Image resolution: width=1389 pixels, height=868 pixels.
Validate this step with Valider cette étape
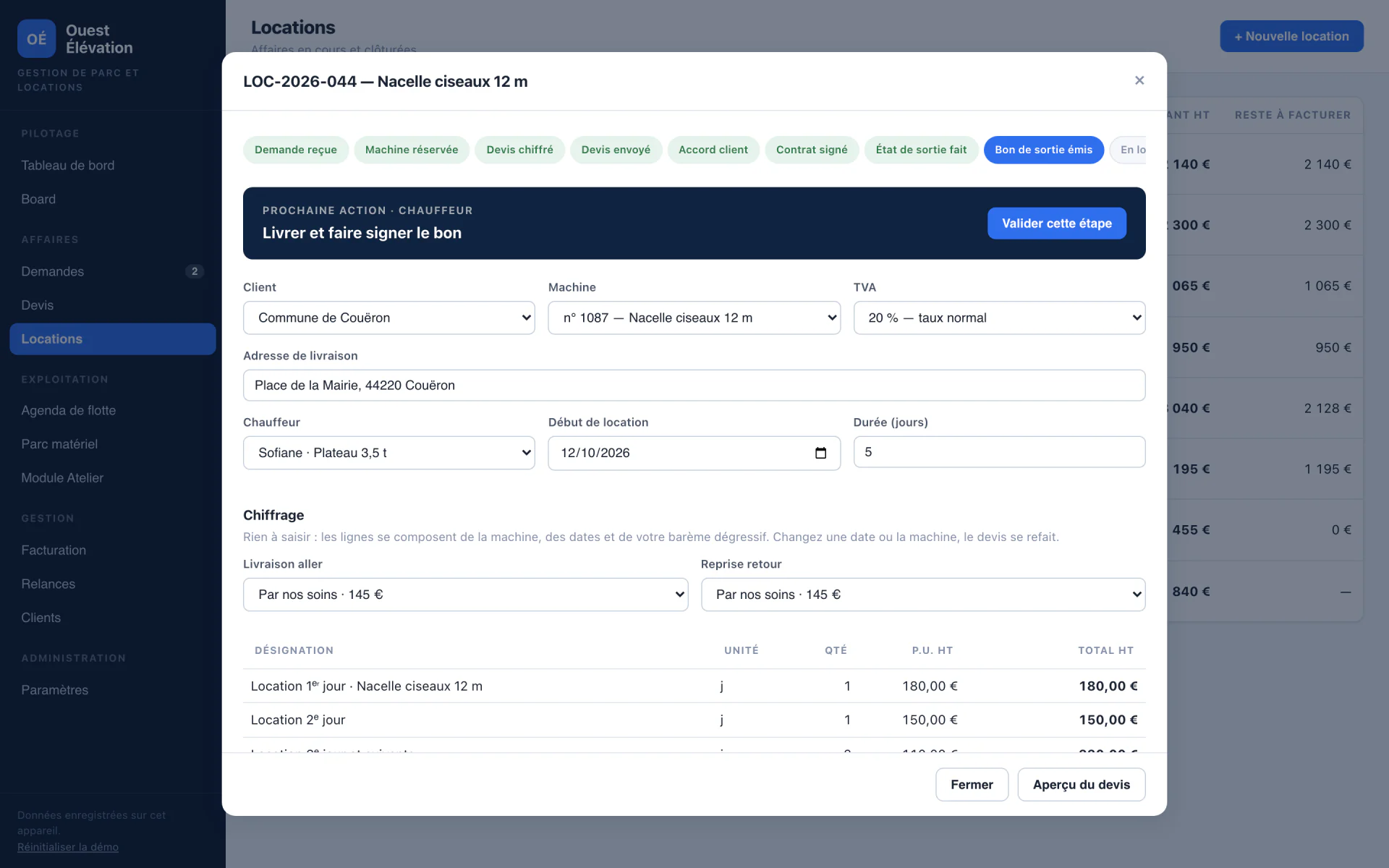tap(1056, 224)
